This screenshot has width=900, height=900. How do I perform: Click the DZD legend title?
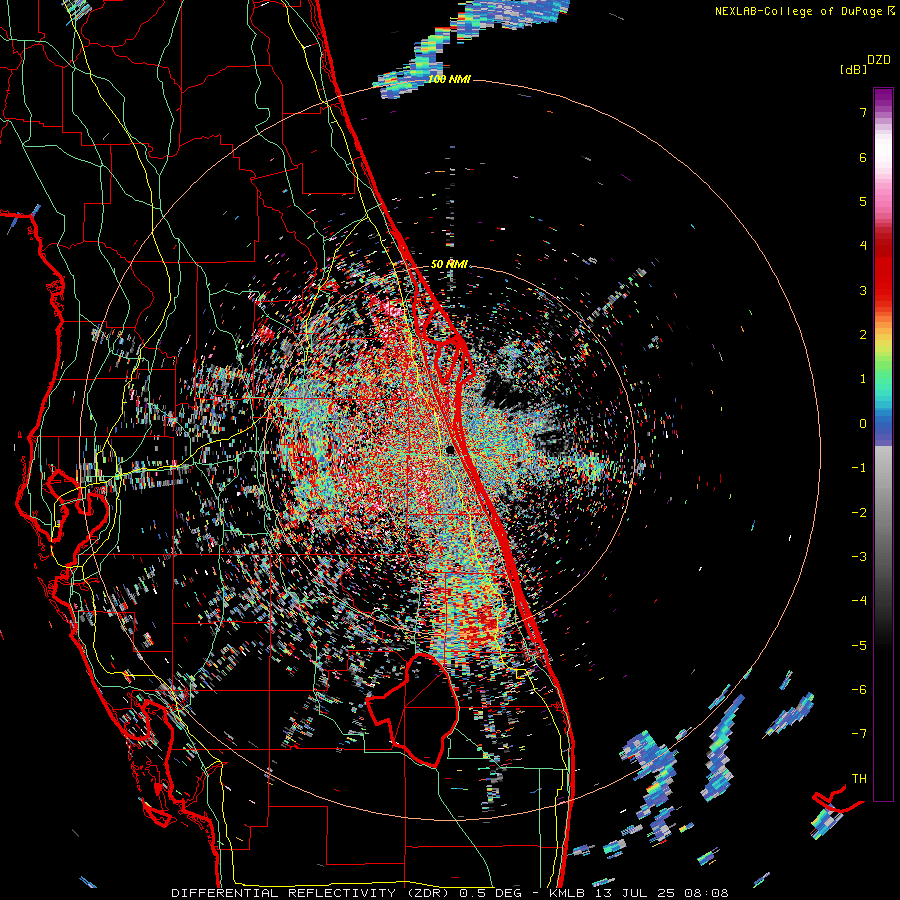pyautogui.click(x=879, y=60)
